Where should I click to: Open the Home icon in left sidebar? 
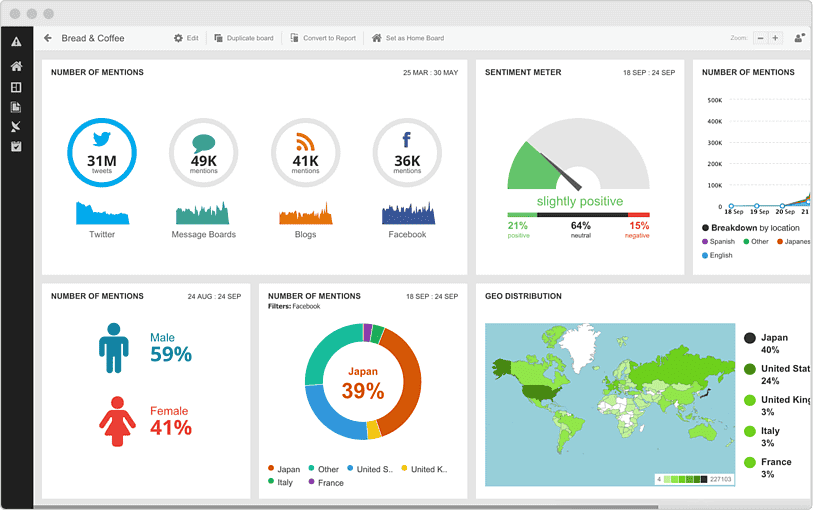pyautogui.click(x=16, y=66)
